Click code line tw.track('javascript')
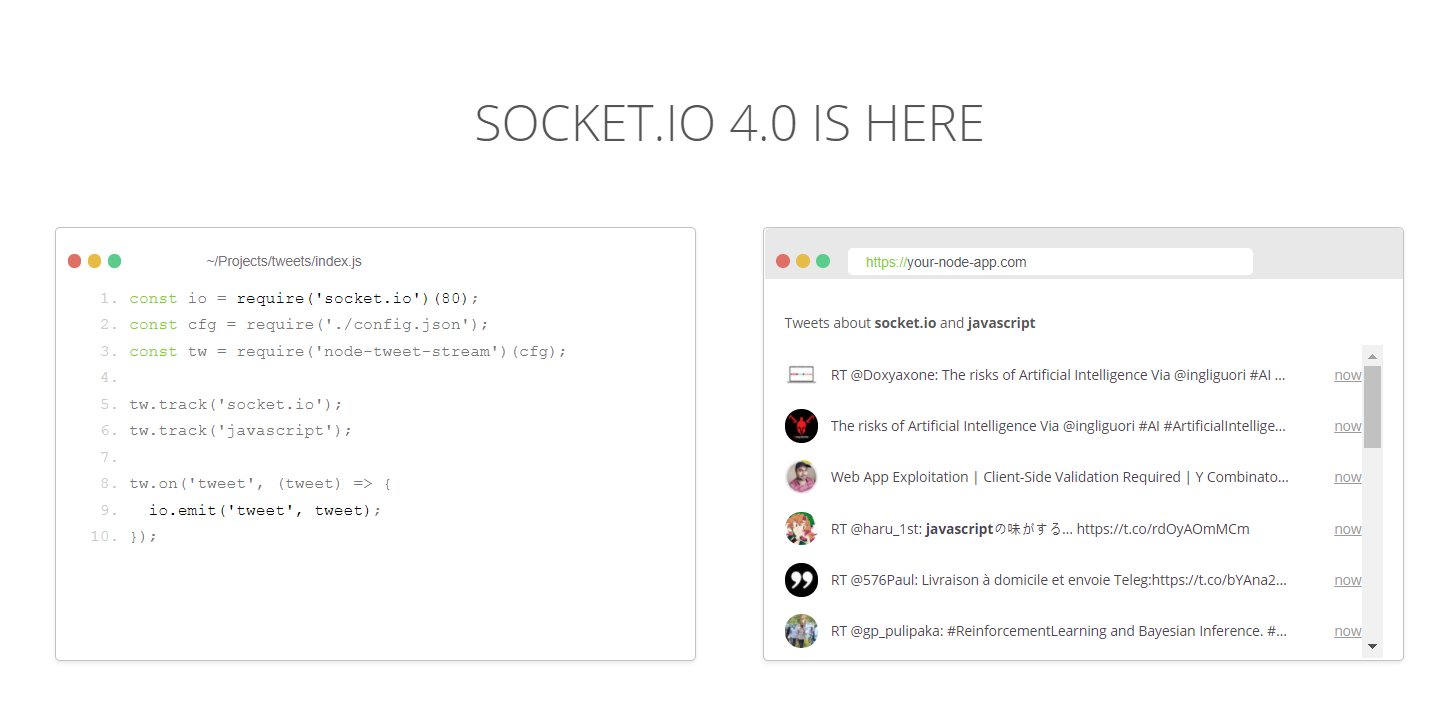1456x706 pixels. pyautogui.click(x=241, y=431)
